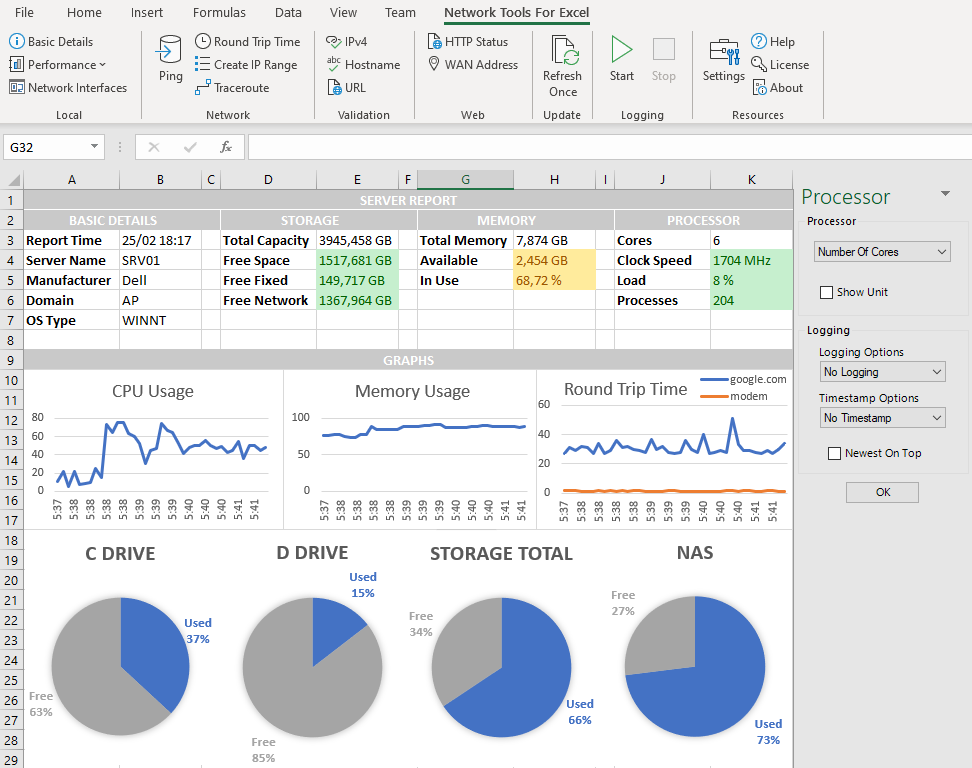Click the C DRIVE pie chart
The image size is (972, 768).
[x=121, y=667]
